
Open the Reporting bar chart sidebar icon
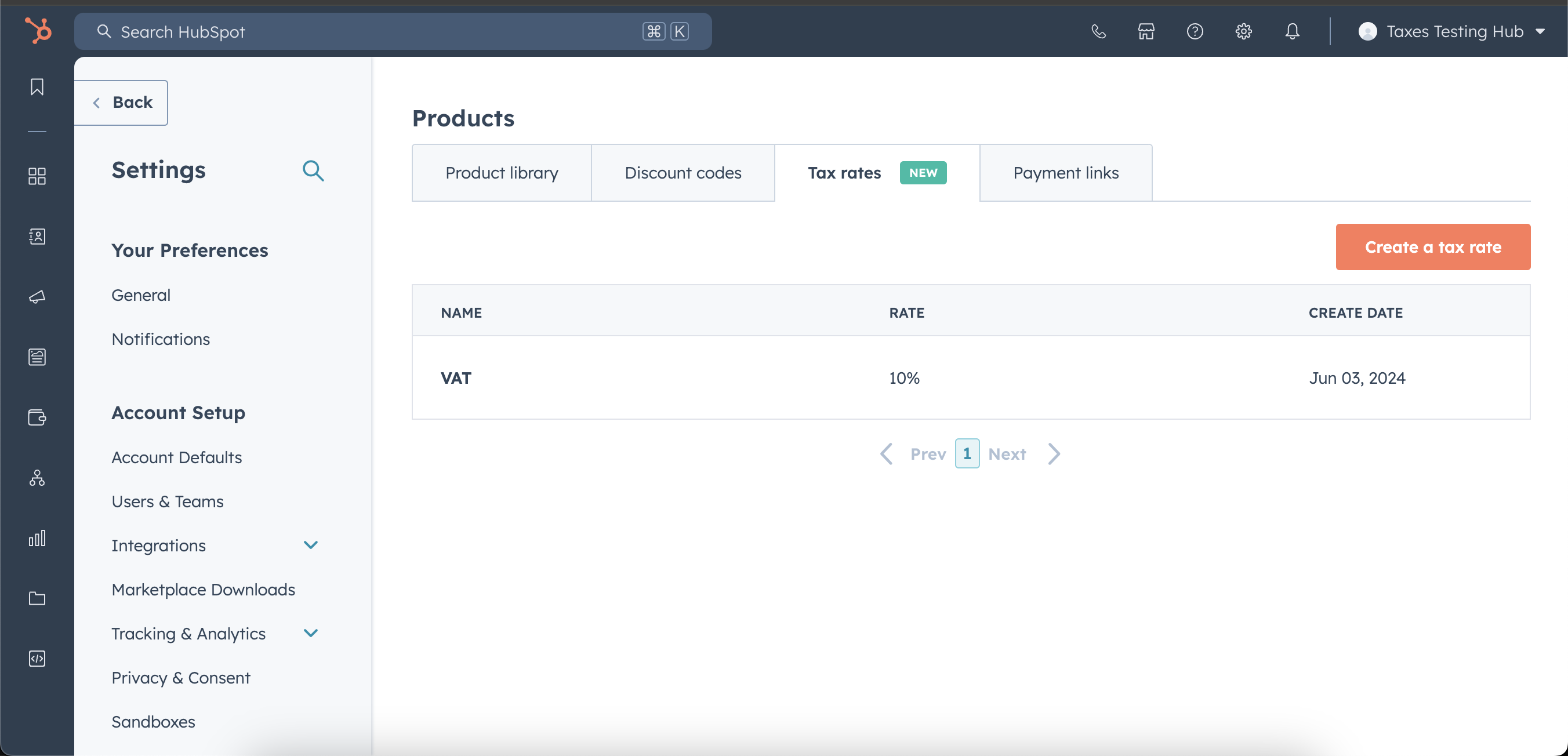[x=37, y=538]
